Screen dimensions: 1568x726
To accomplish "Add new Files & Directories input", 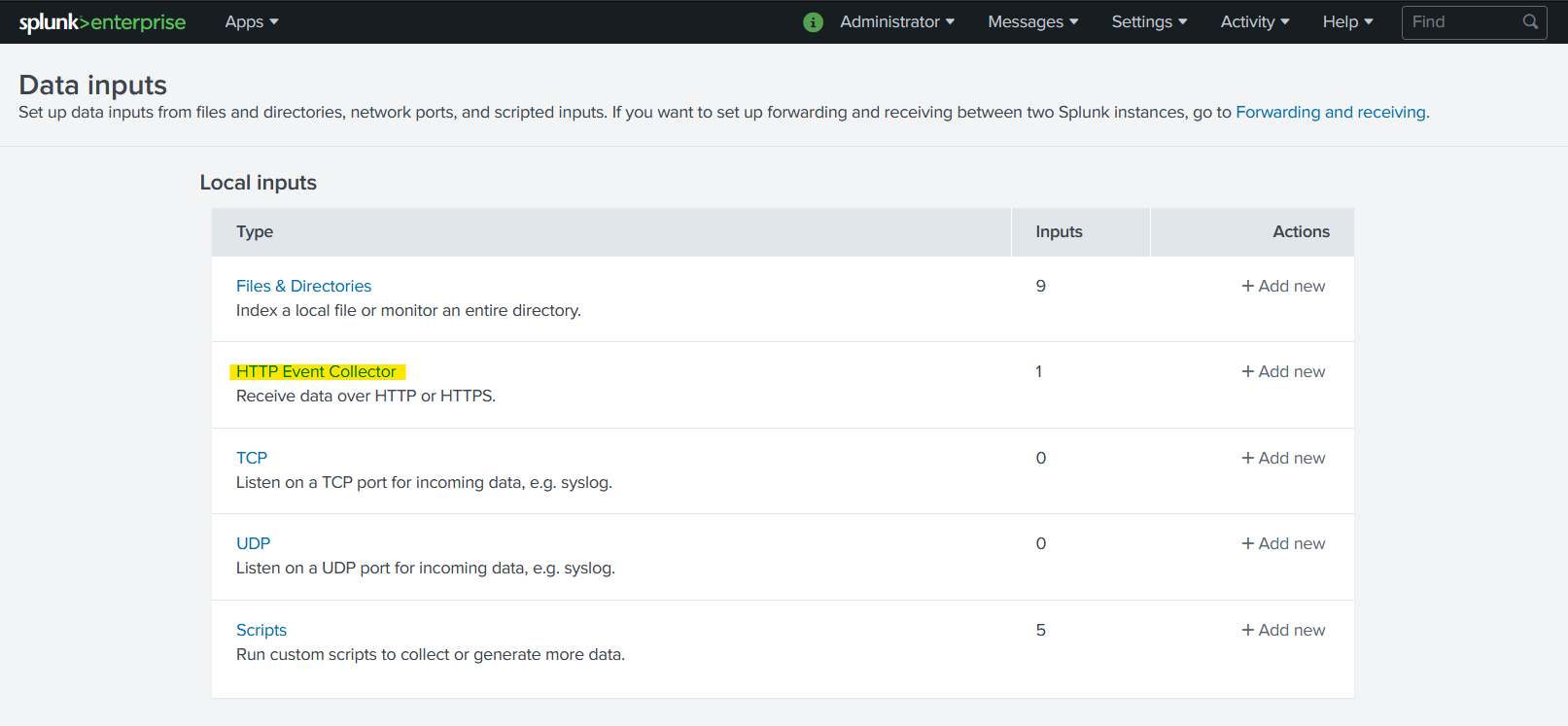I will tap(1283, 286).
